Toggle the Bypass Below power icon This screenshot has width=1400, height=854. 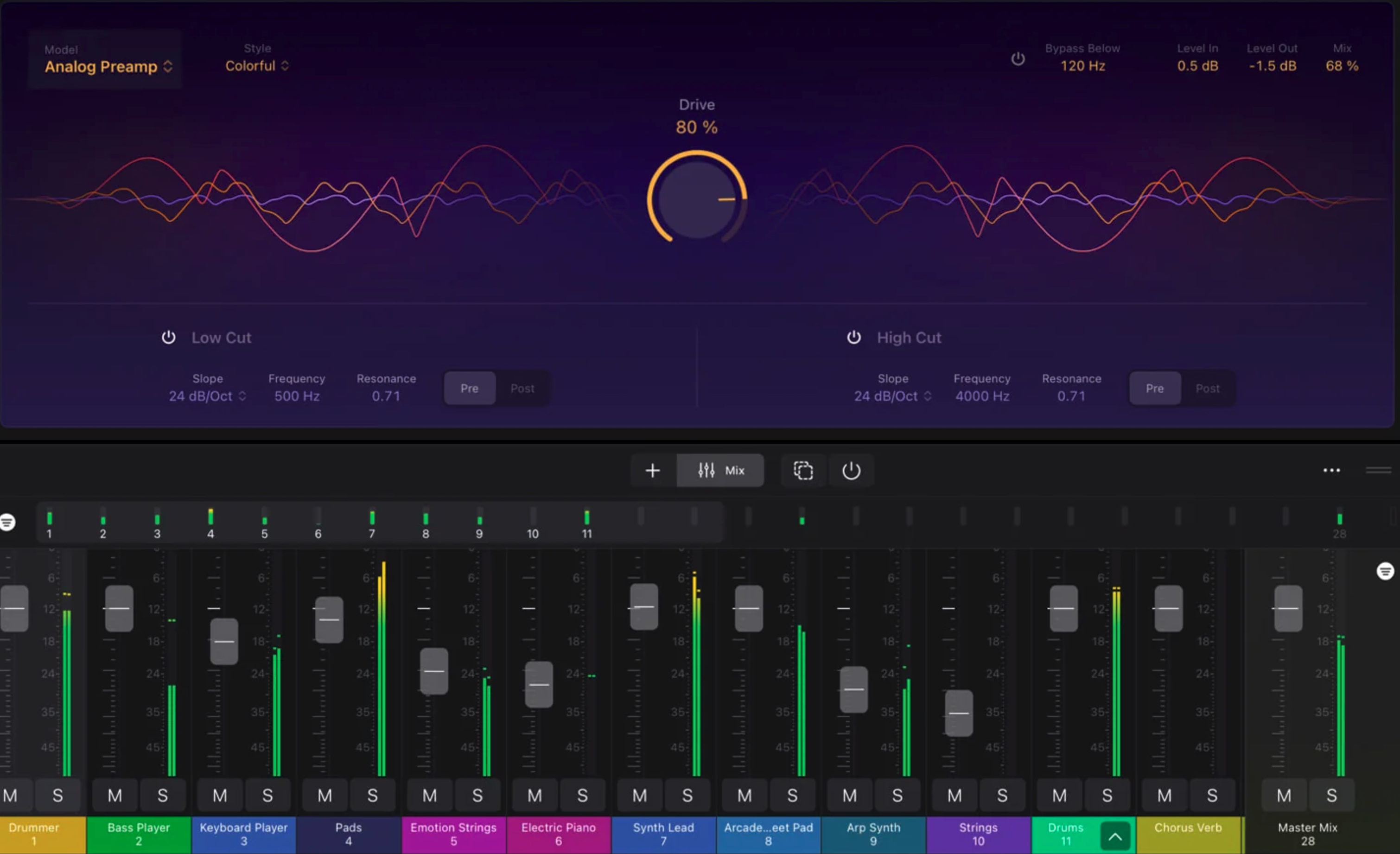tap(1018, 59)
